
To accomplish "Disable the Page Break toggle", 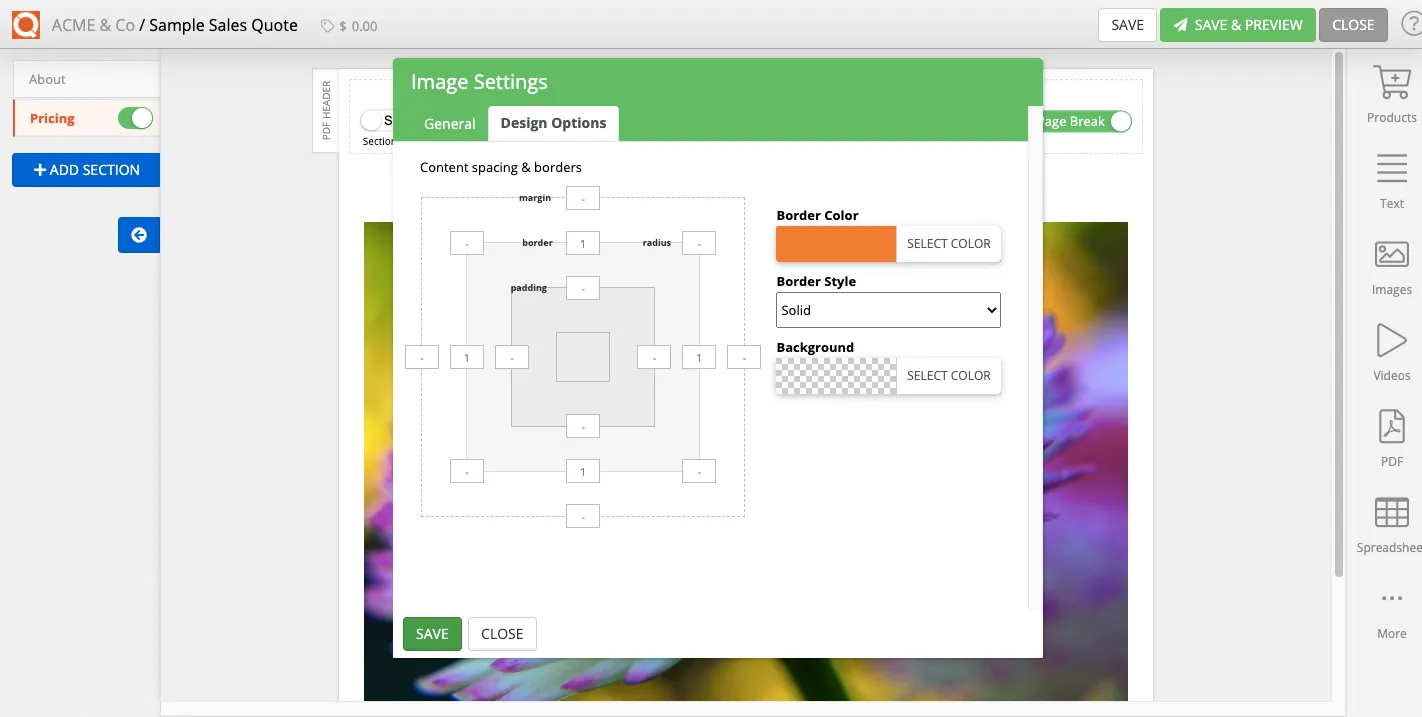I will click(1120, 121).
